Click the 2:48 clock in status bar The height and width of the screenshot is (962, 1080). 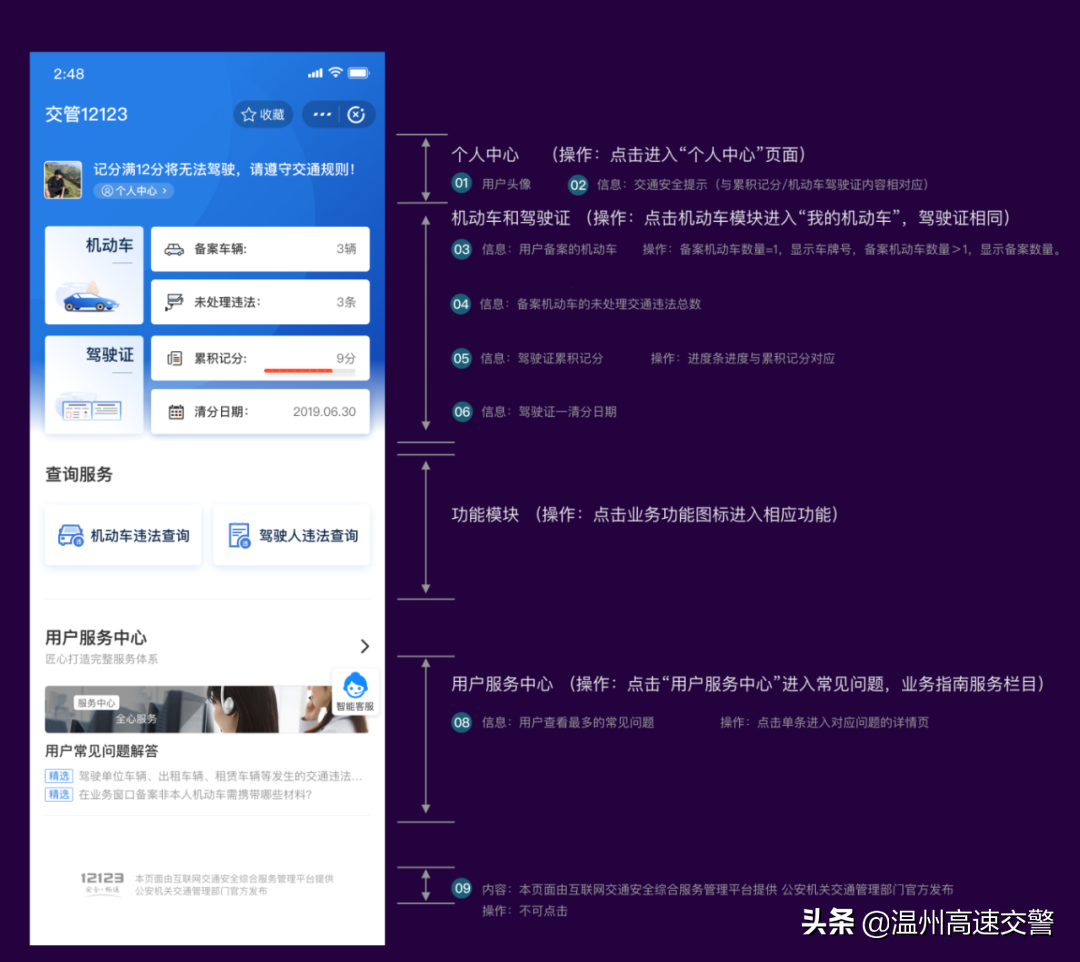click(69, 74)
